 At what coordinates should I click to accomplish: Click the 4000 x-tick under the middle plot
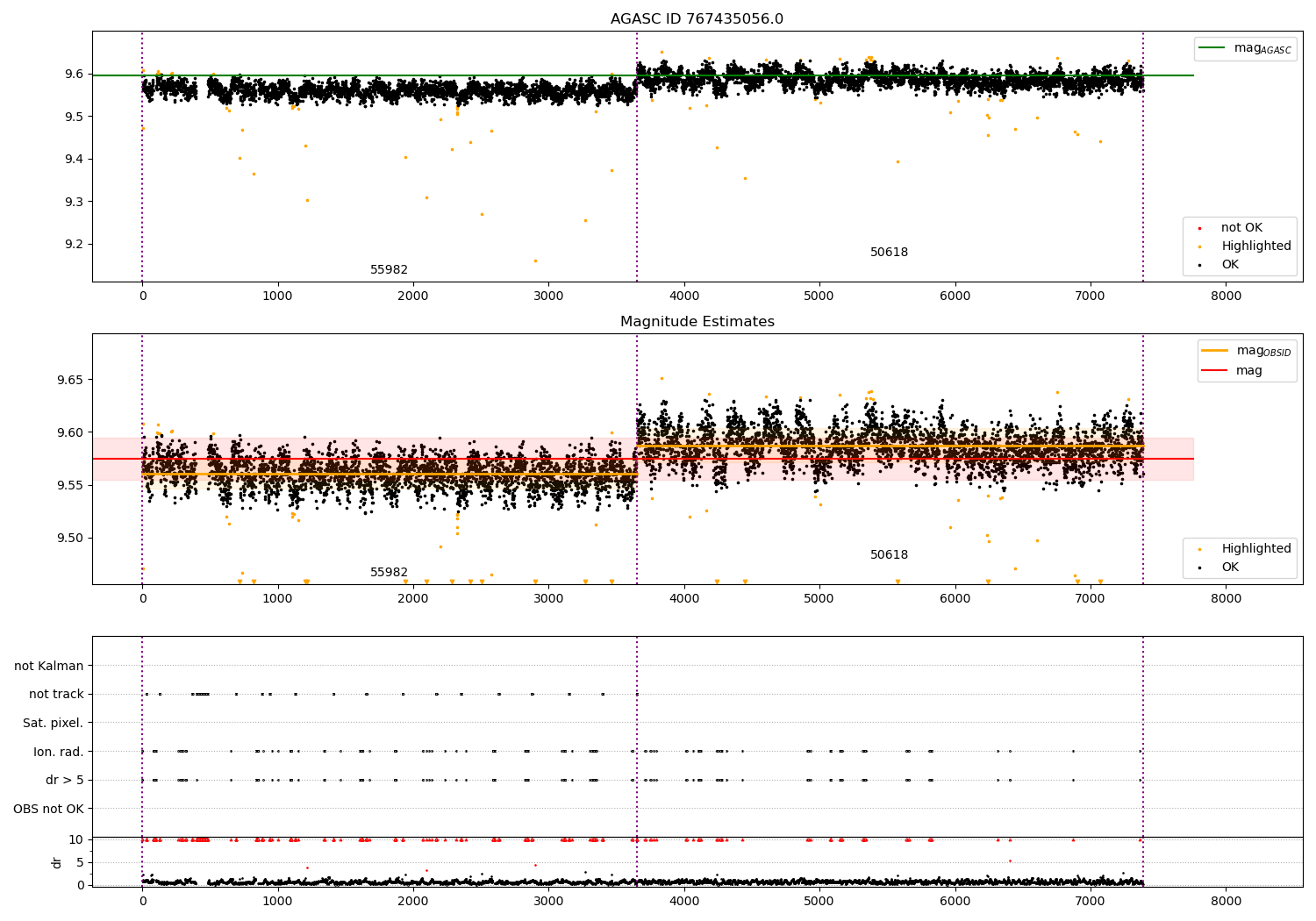[x=684, y=599]
